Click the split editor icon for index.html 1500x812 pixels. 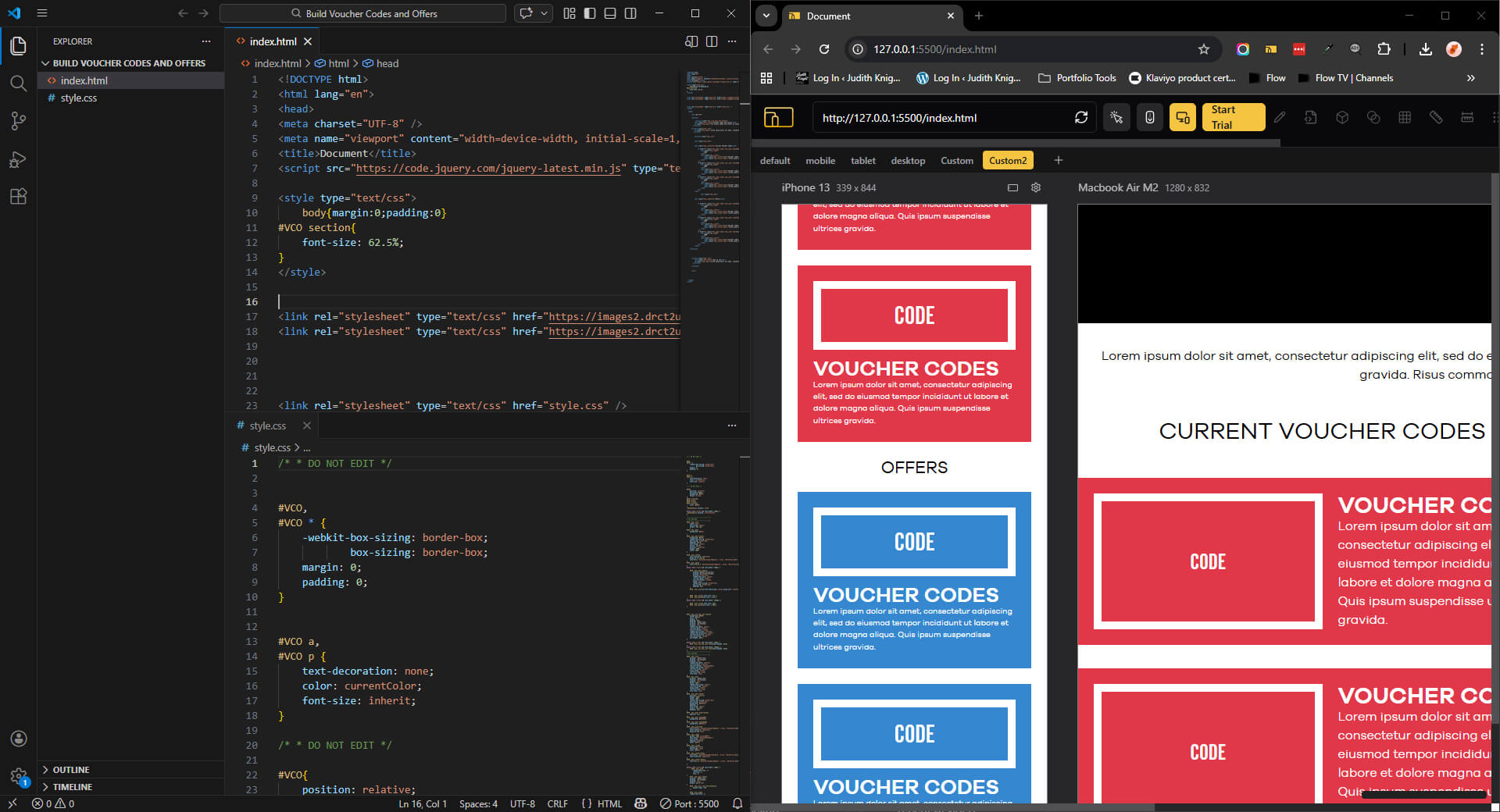pos(712,41)
